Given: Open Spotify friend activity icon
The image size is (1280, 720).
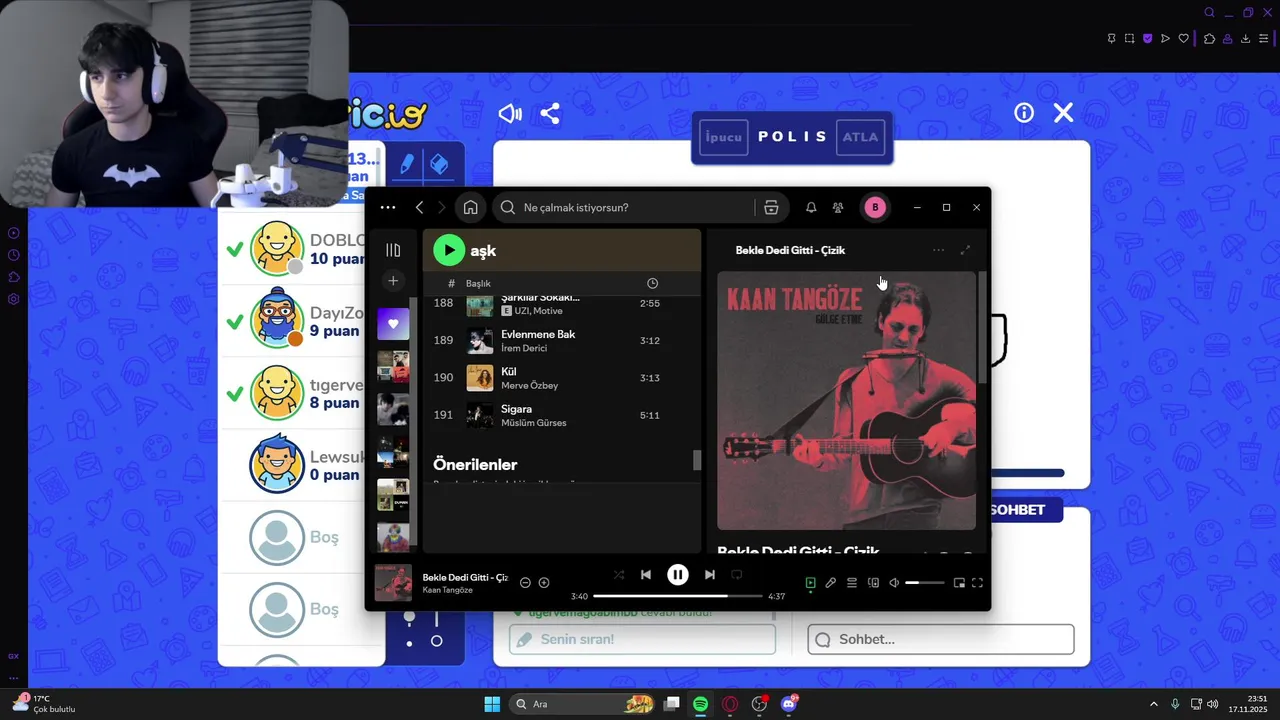Looking at the screenshot, I should pyautogui.click(x=838, y=207).
